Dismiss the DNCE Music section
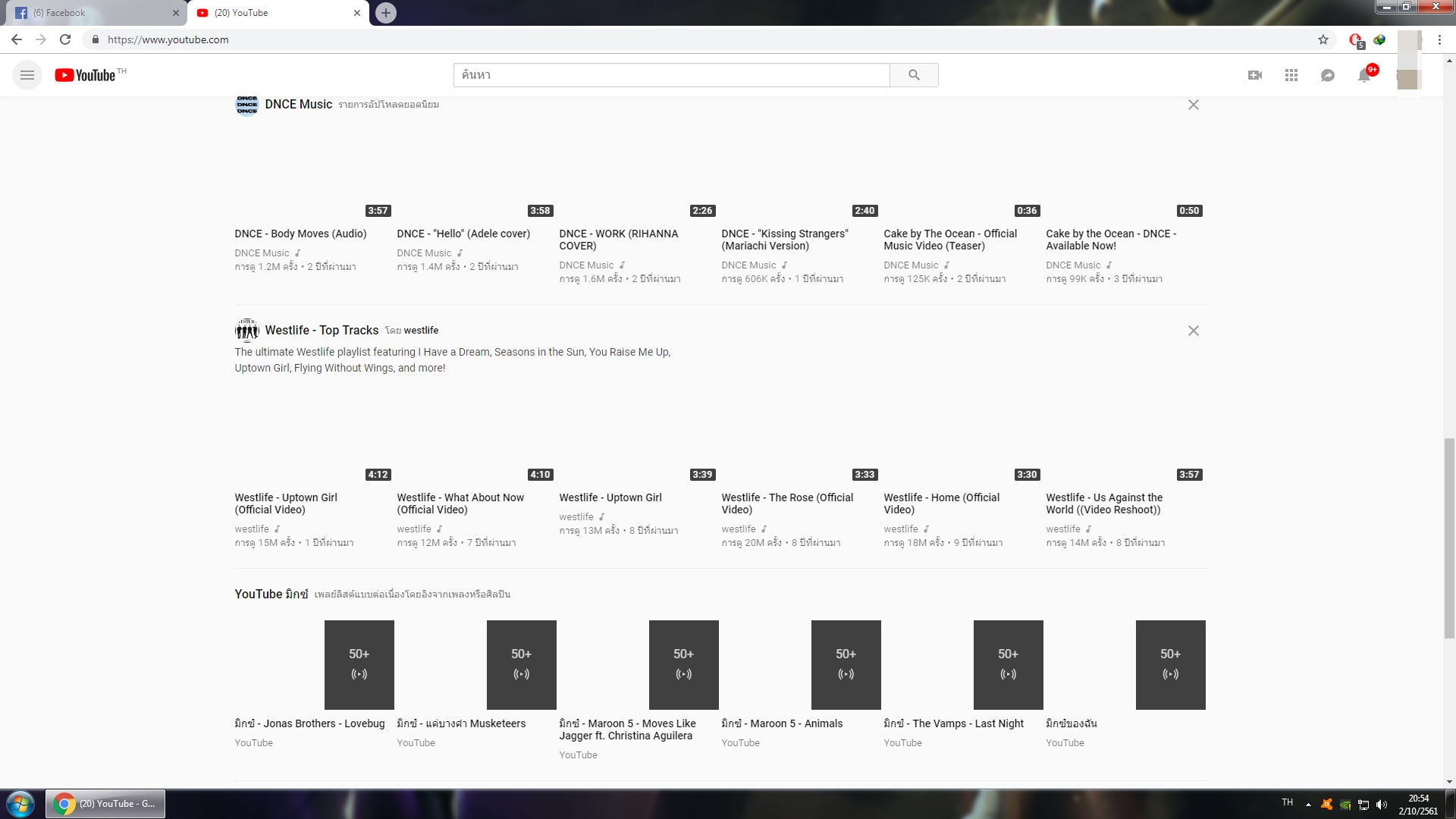Screen dimensions: 1456x819 click(1194, 105)
